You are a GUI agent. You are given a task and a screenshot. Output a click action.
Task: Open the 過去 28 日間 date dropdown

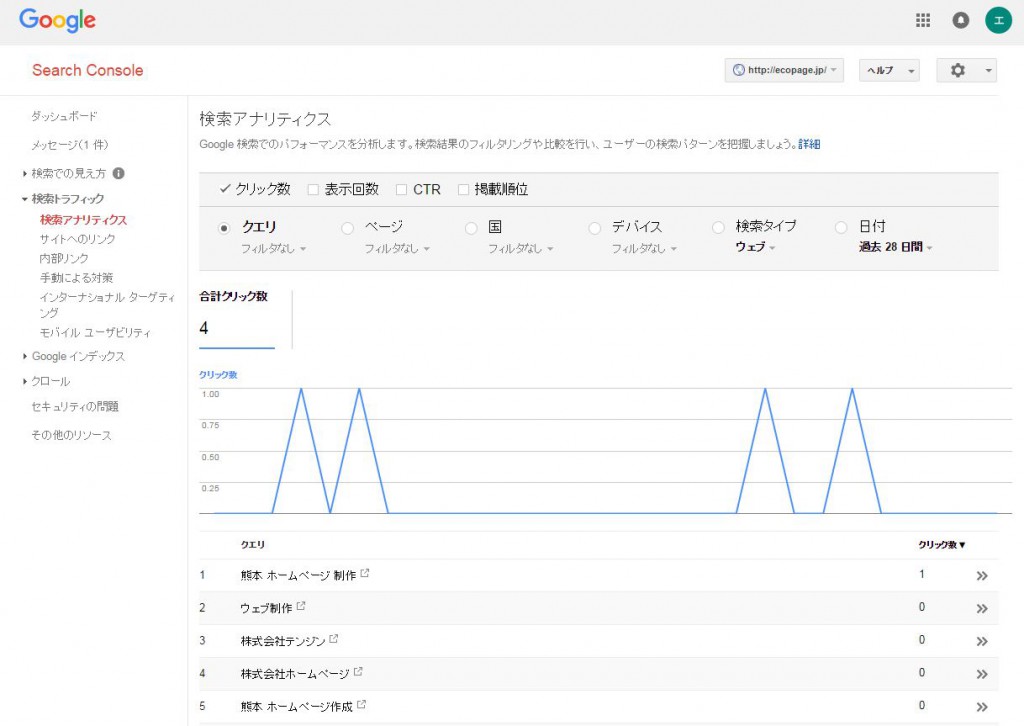[x=895, y=248]
